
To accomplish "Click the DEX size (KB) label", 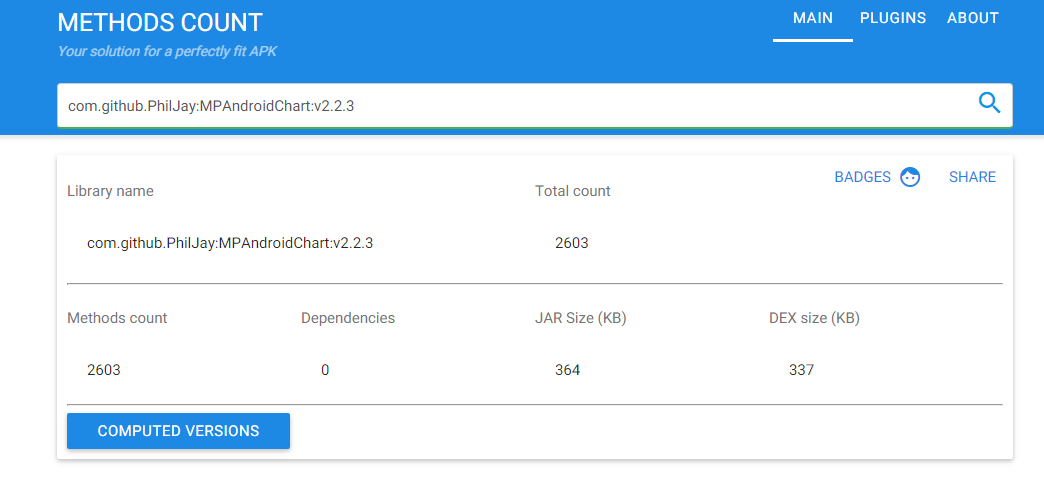I will tap(814, 318).
